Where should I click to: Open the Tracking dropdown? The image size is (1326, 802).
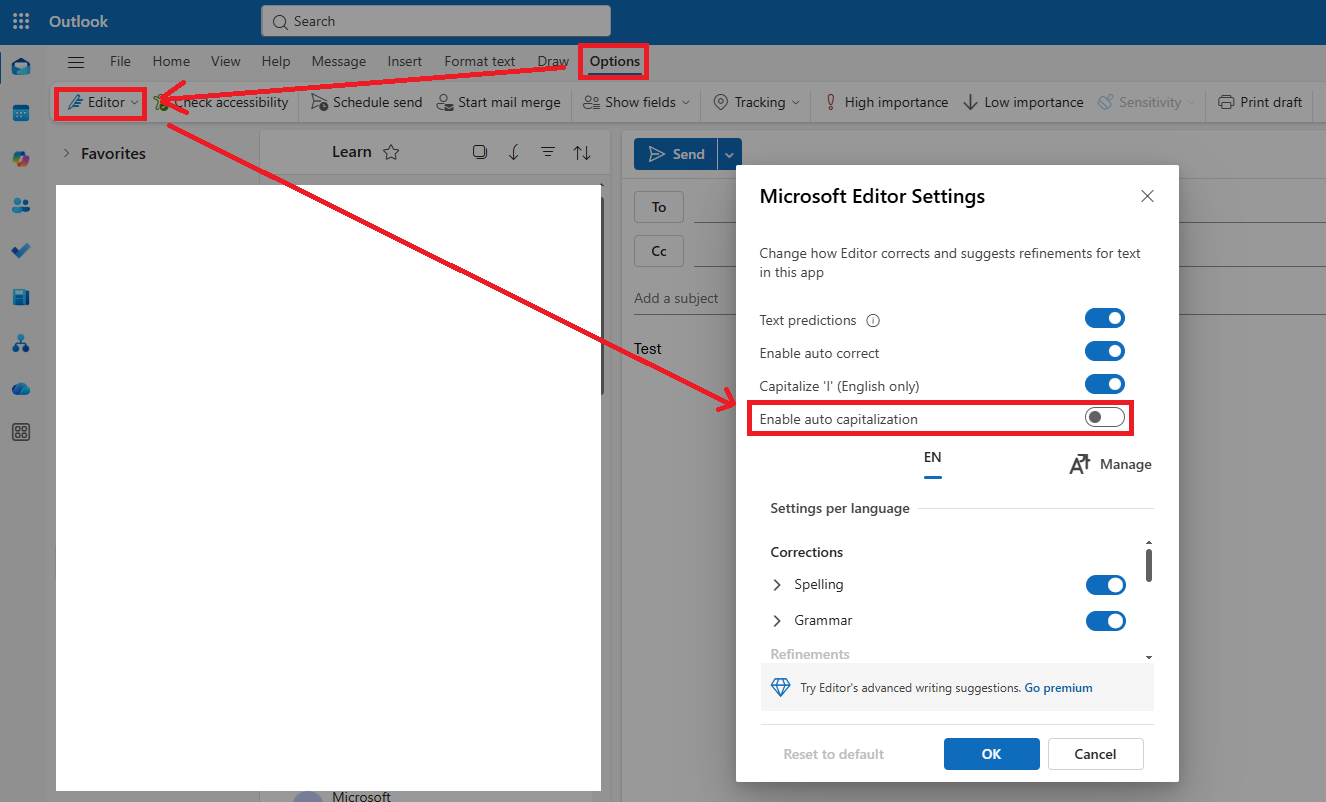pos(756,102)
